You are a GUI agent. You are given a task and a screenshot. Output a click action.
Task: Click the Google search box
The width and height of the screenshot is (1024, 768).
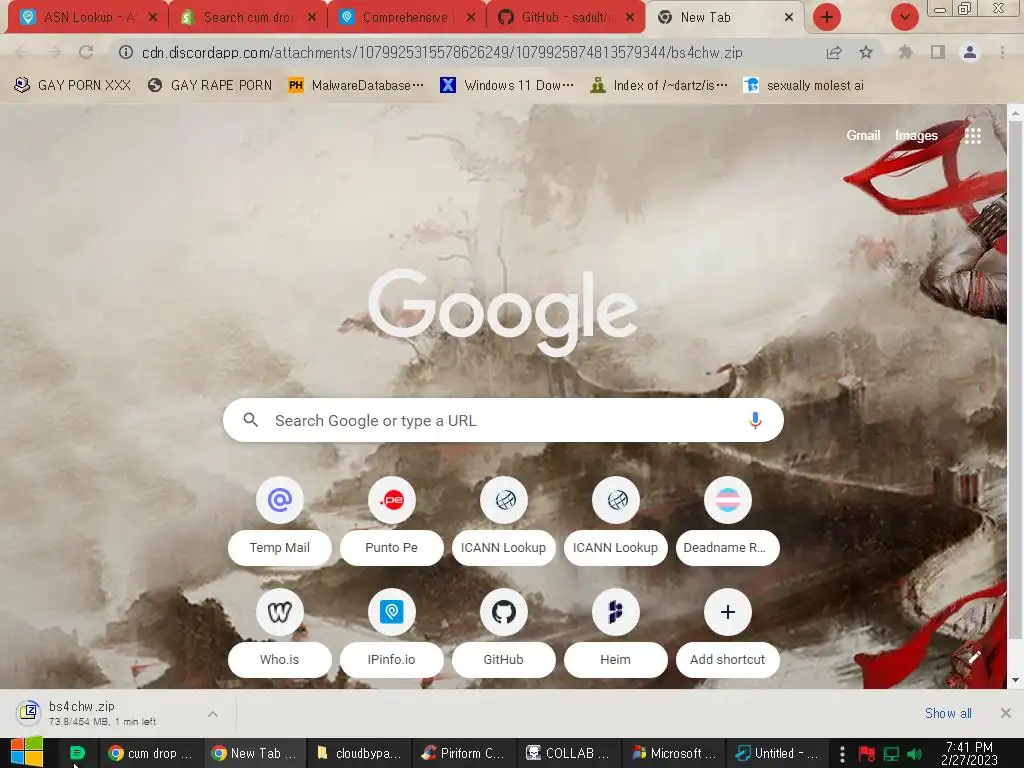click(503, 420)
